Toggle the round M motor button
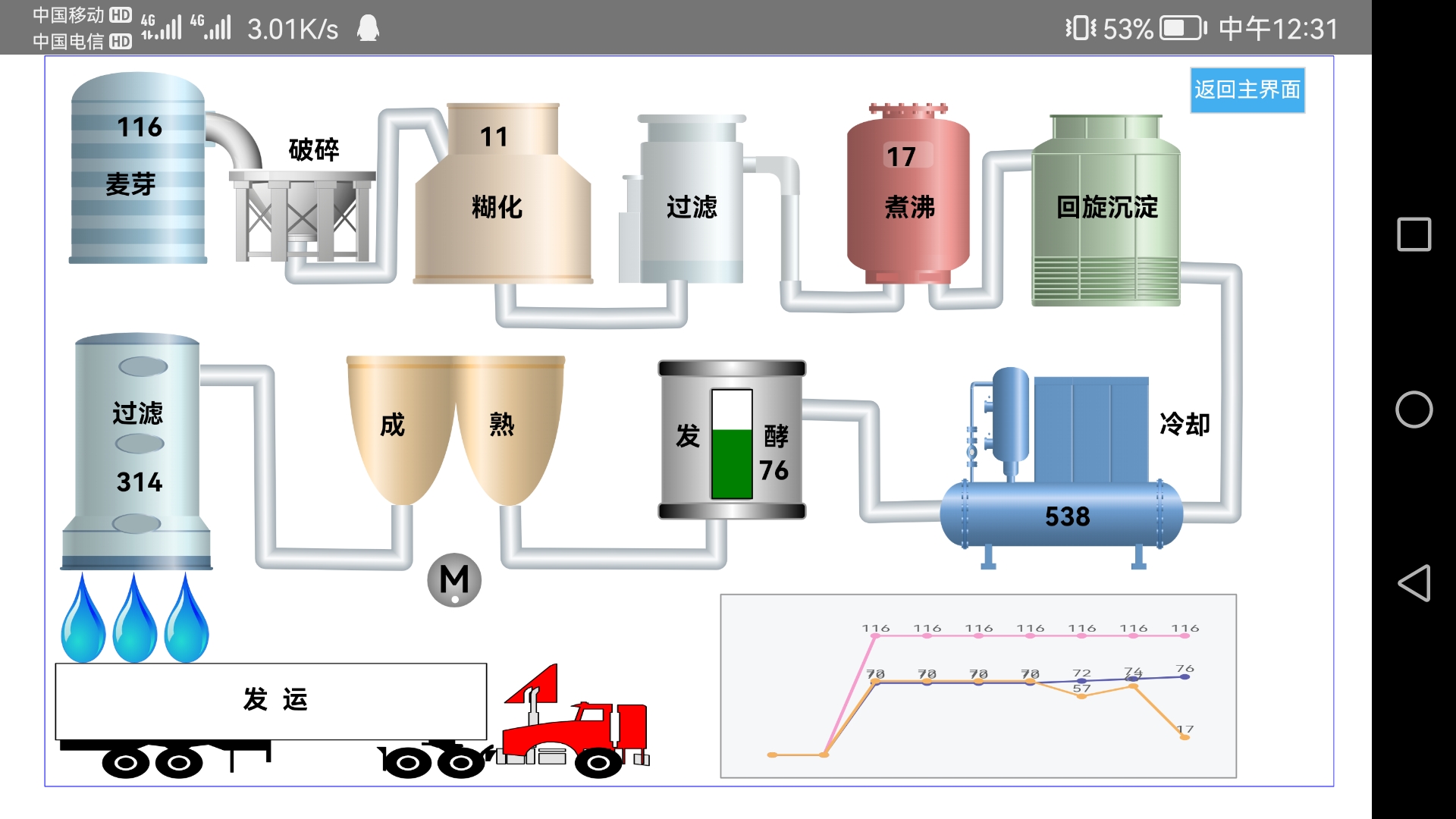This screenshot has width=1456, height=819. (454, 580)
